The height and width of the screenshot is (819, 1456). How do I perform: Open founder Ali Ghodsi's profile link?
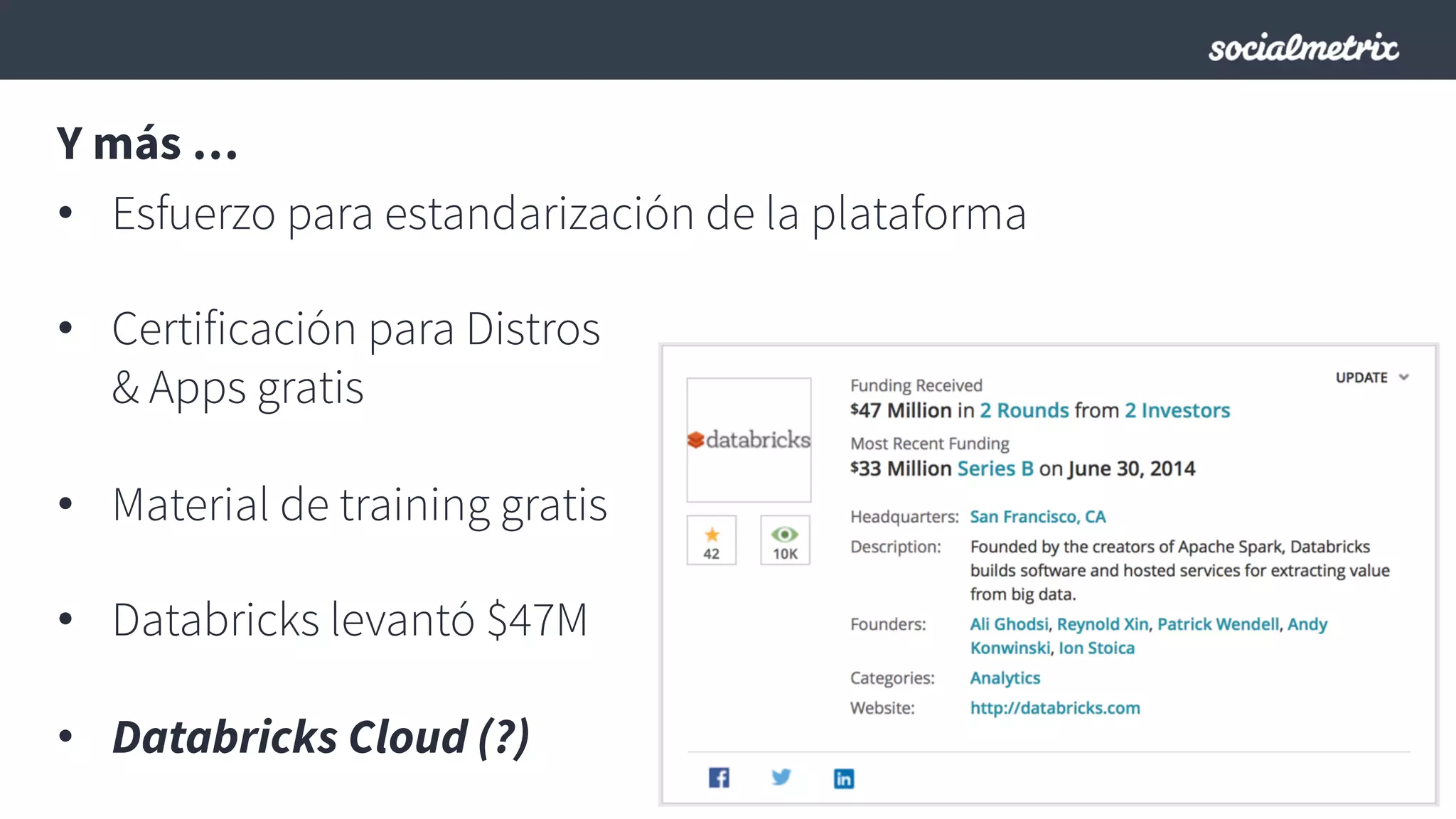coord(1009,624)
